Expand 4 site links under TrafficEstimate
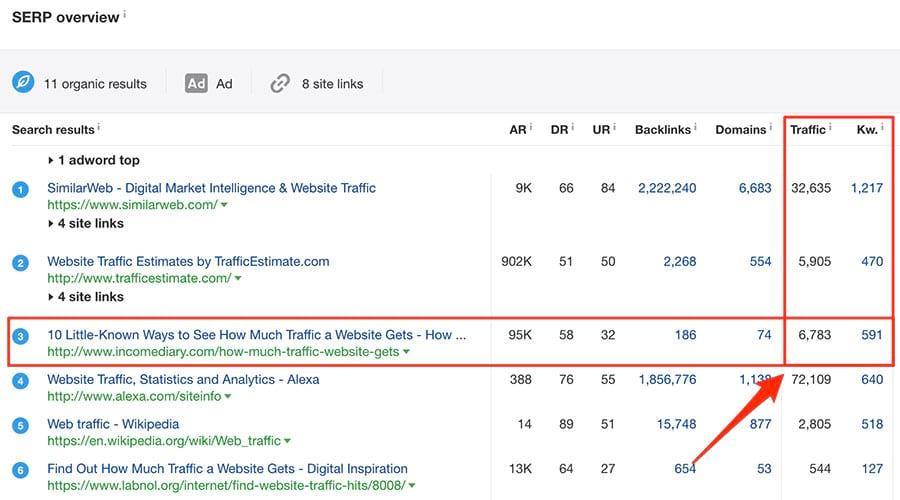 86,297
